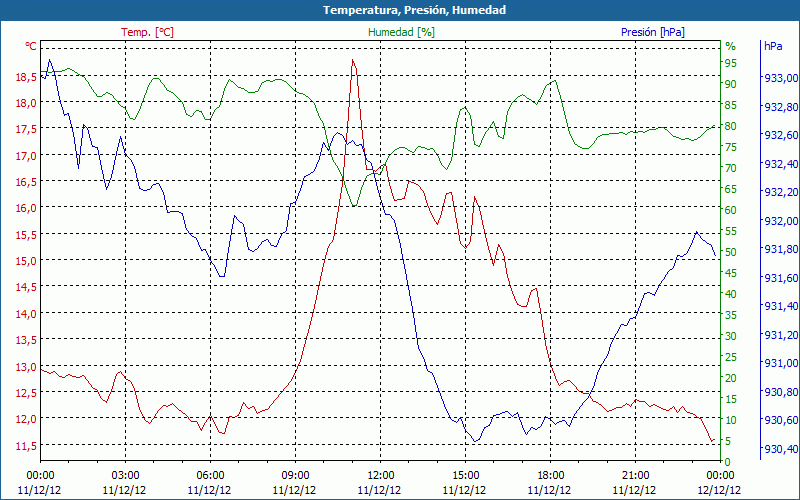Screen dimensions: 800x500
Task: Click the green "20" humidity axis value
Action: [731, 378]
